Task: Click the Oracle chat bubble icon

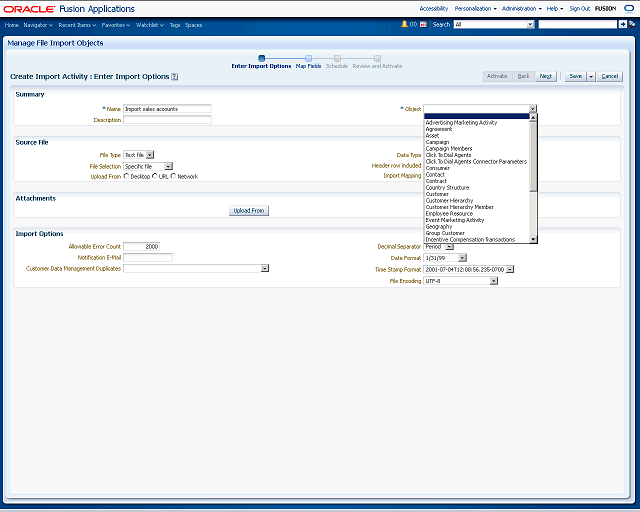Action: (629, 9)
